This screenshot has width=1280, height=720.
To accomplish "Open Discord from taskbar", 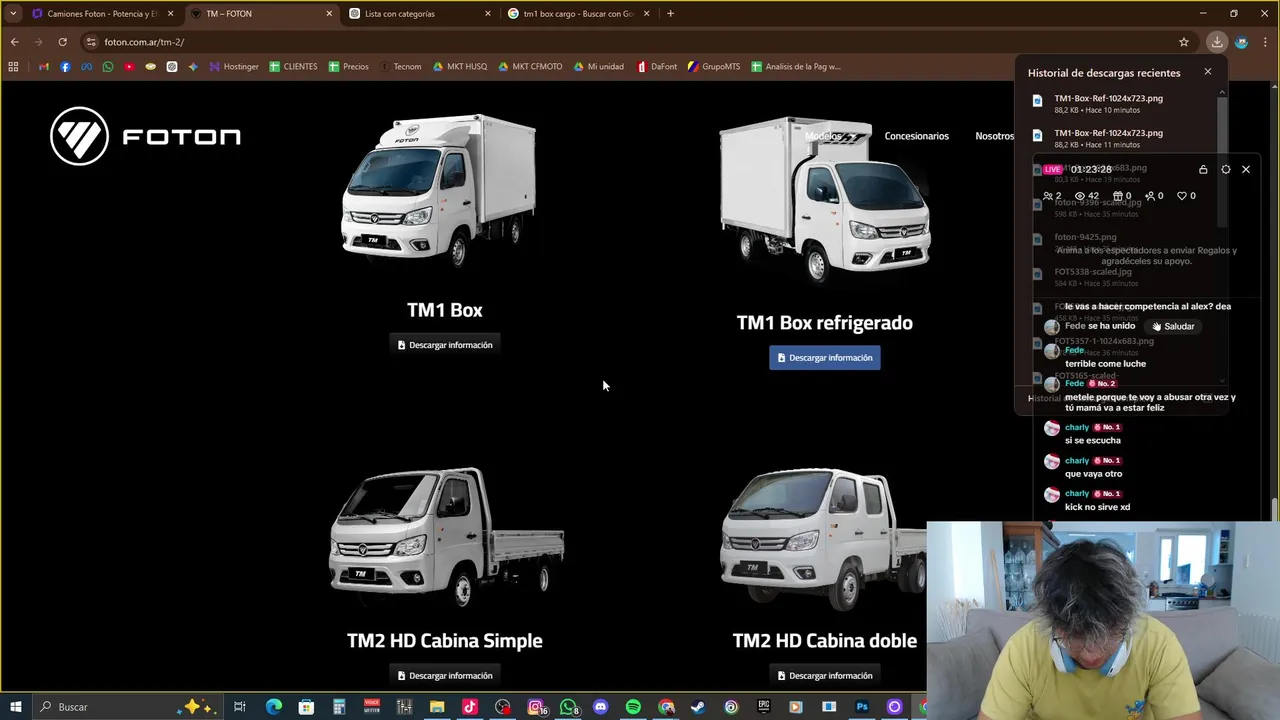I will (x=600, y=707).
